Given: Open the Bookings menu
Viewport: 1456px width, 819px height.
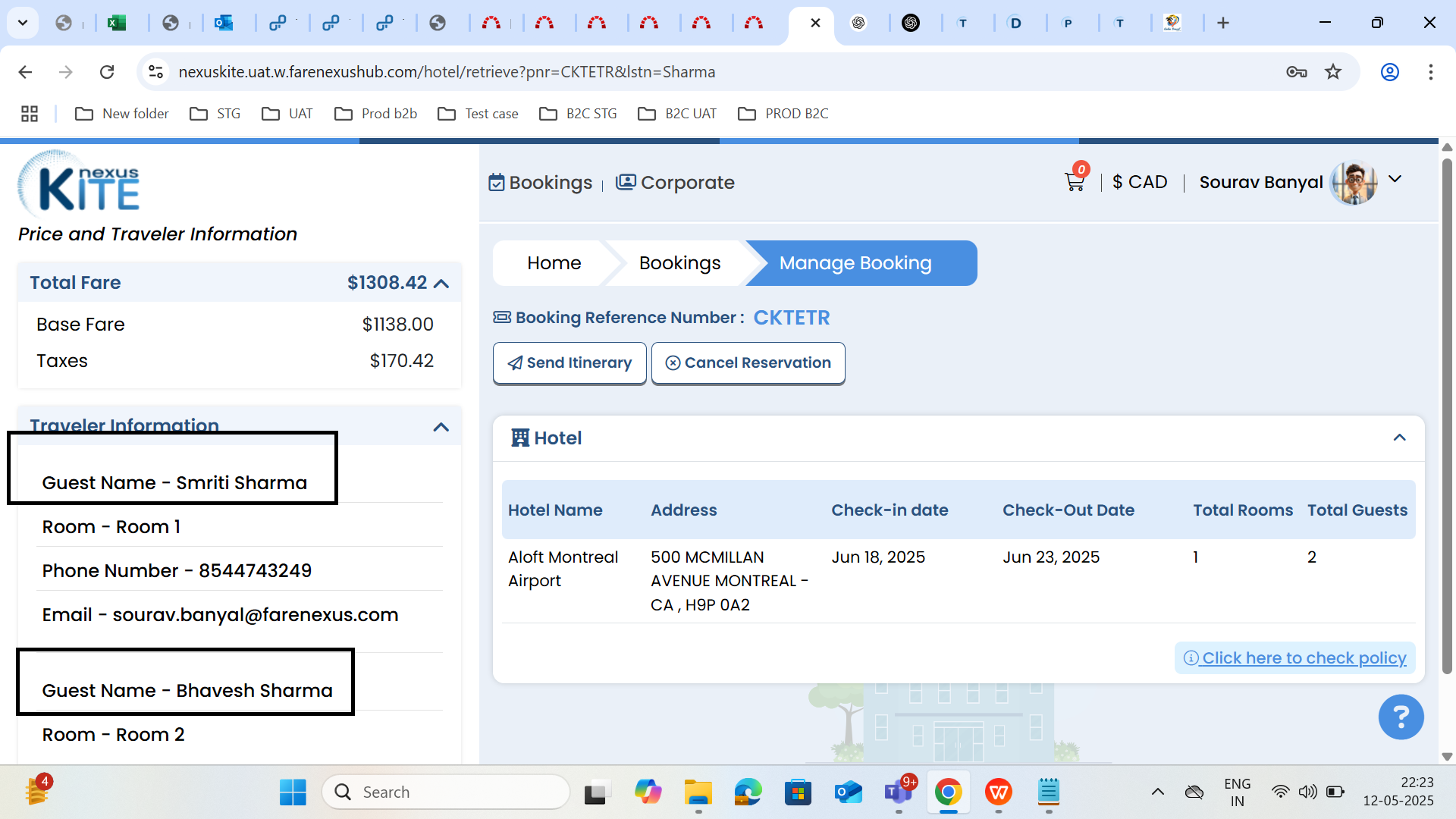Looking at the screenshot, I should (541, 183).
